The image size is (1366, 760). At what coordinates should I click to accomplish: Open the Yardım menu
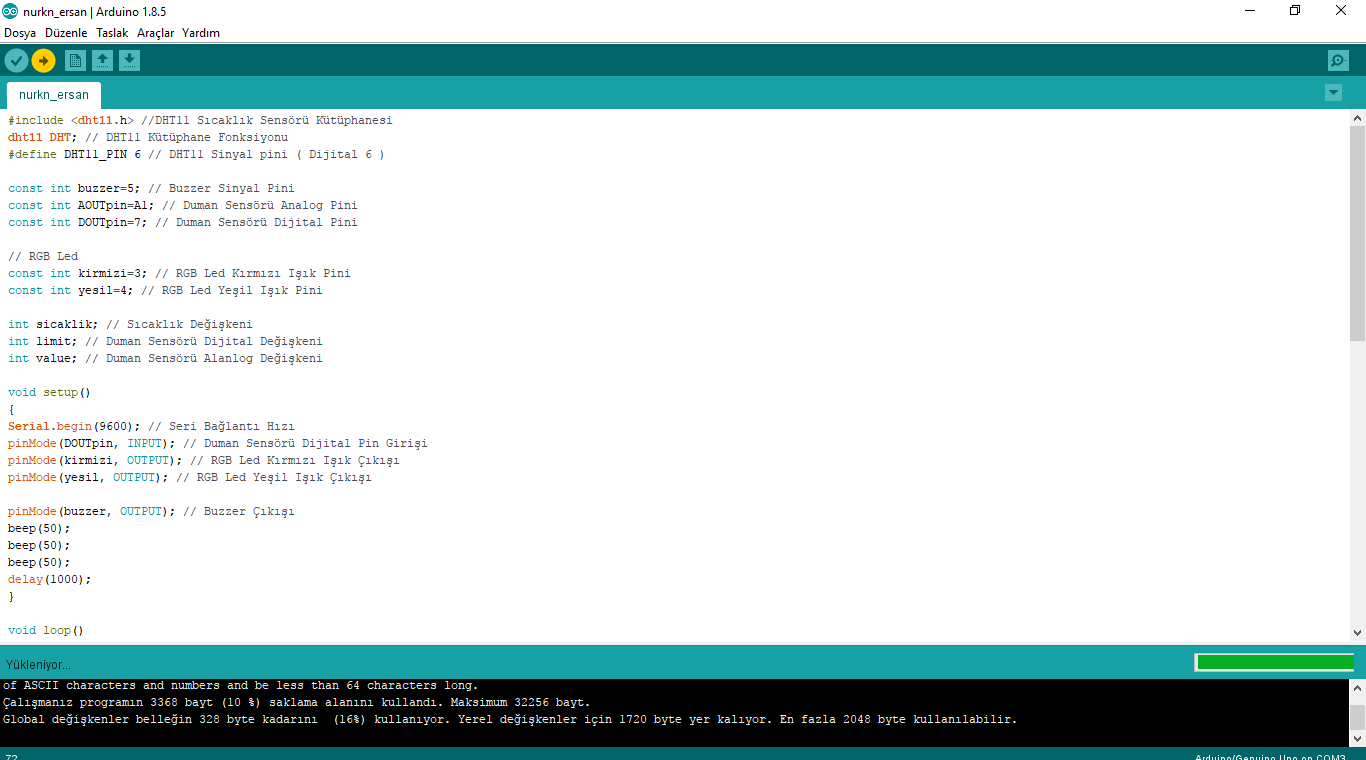point(201,33)
